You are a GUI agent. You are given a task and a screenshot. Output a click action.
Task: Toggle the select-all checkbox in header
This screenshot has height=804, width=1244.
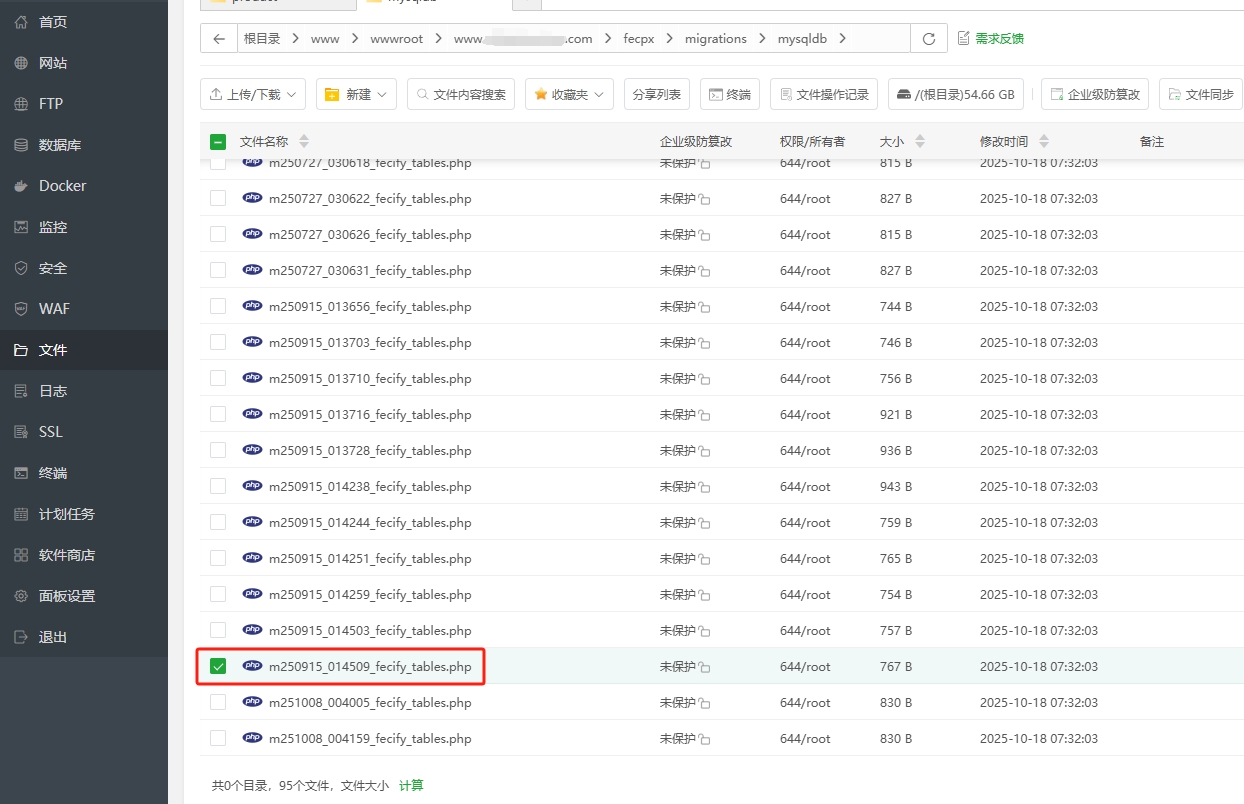pos(218,142)
